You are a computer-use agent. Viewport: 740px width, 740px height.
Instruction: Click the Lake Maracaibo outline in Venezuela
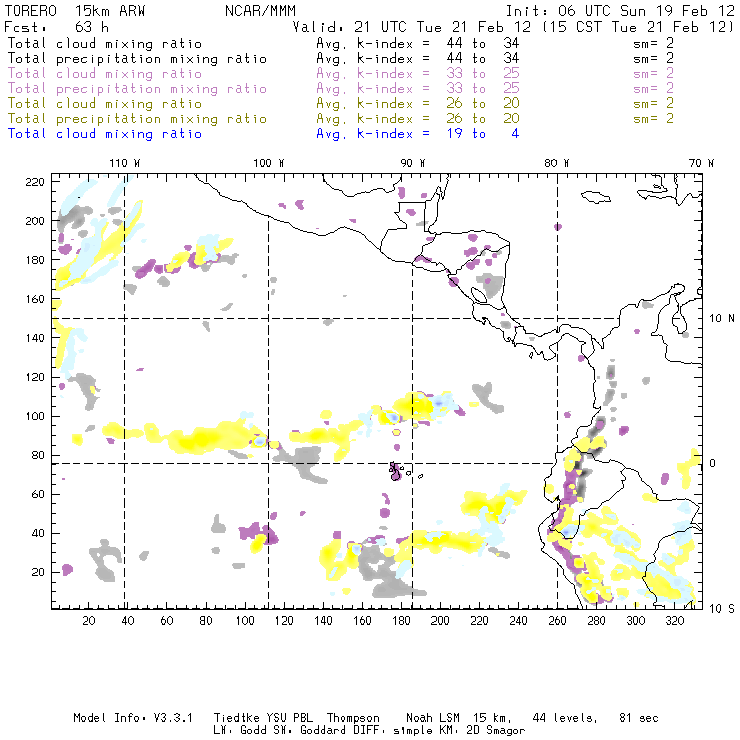(x=679, y=323)
